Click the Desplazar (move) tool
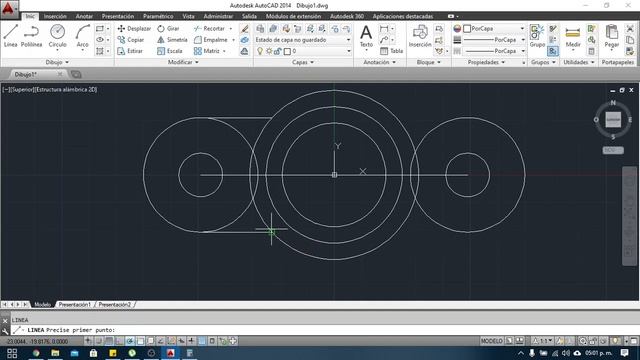Screen dimensions: 640x360 [x=134, y=29]
